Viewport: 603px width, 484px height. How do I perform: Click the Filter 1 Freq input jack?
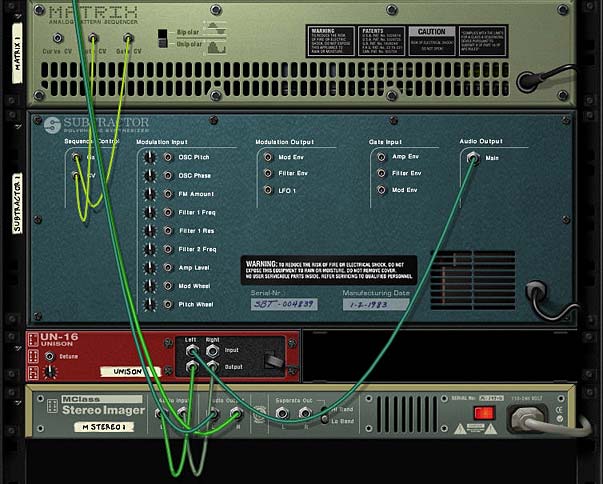(168, 212)
